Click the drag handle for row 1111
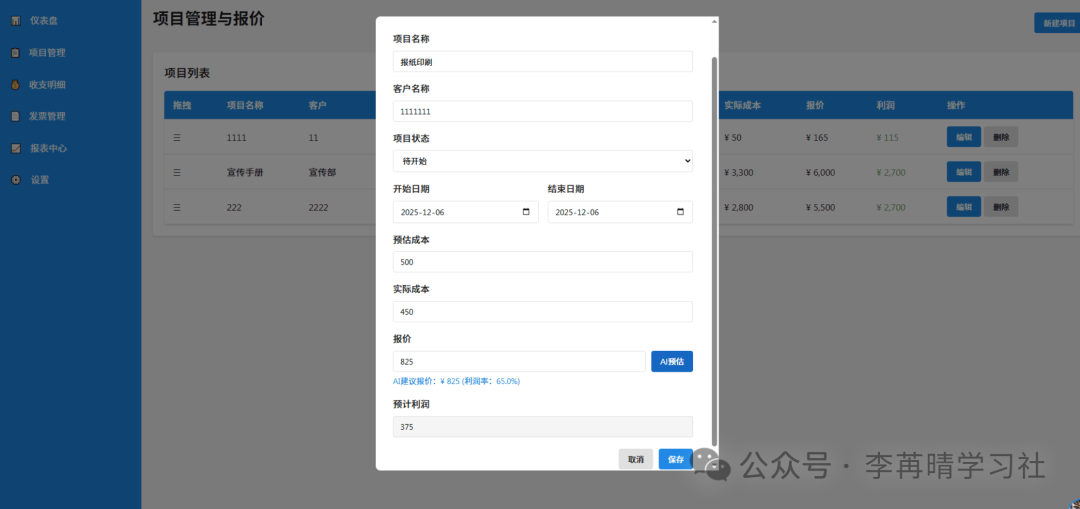The image size is (1080, 509). (x=177, y=137)
